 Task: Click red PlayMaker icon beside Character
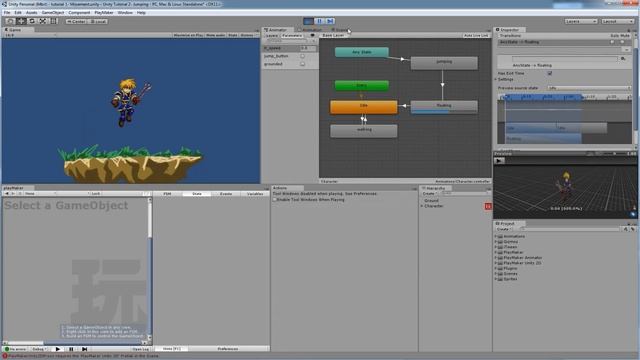[488, 207]
